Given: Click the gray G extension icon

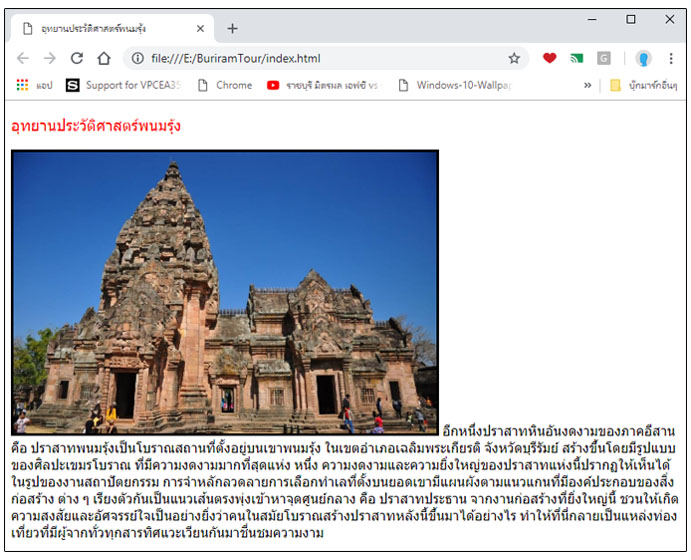Looking at the screenshot, I should [604, 59].
